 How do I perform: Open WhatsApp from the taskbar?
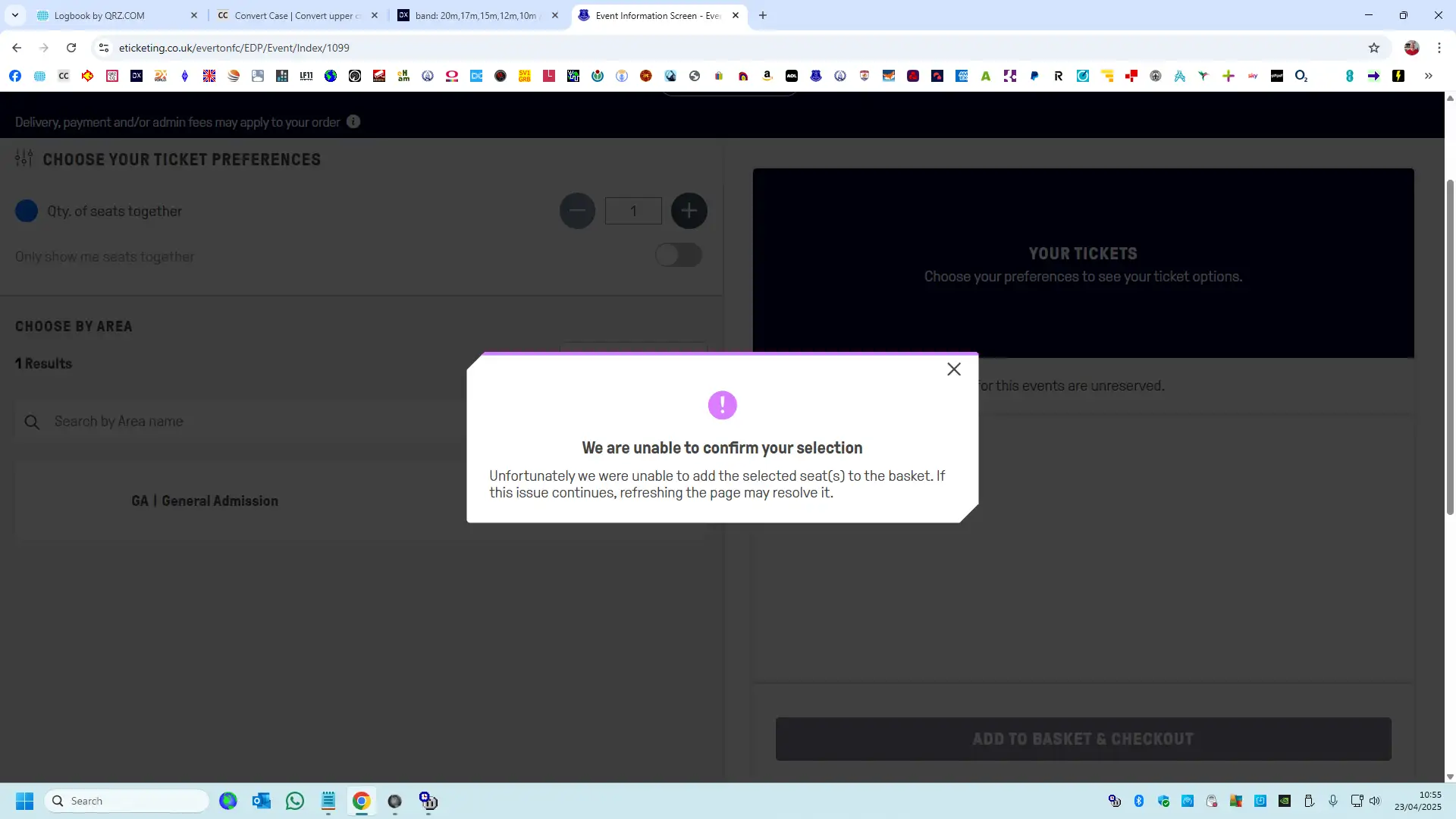click(x=295, y=801)
